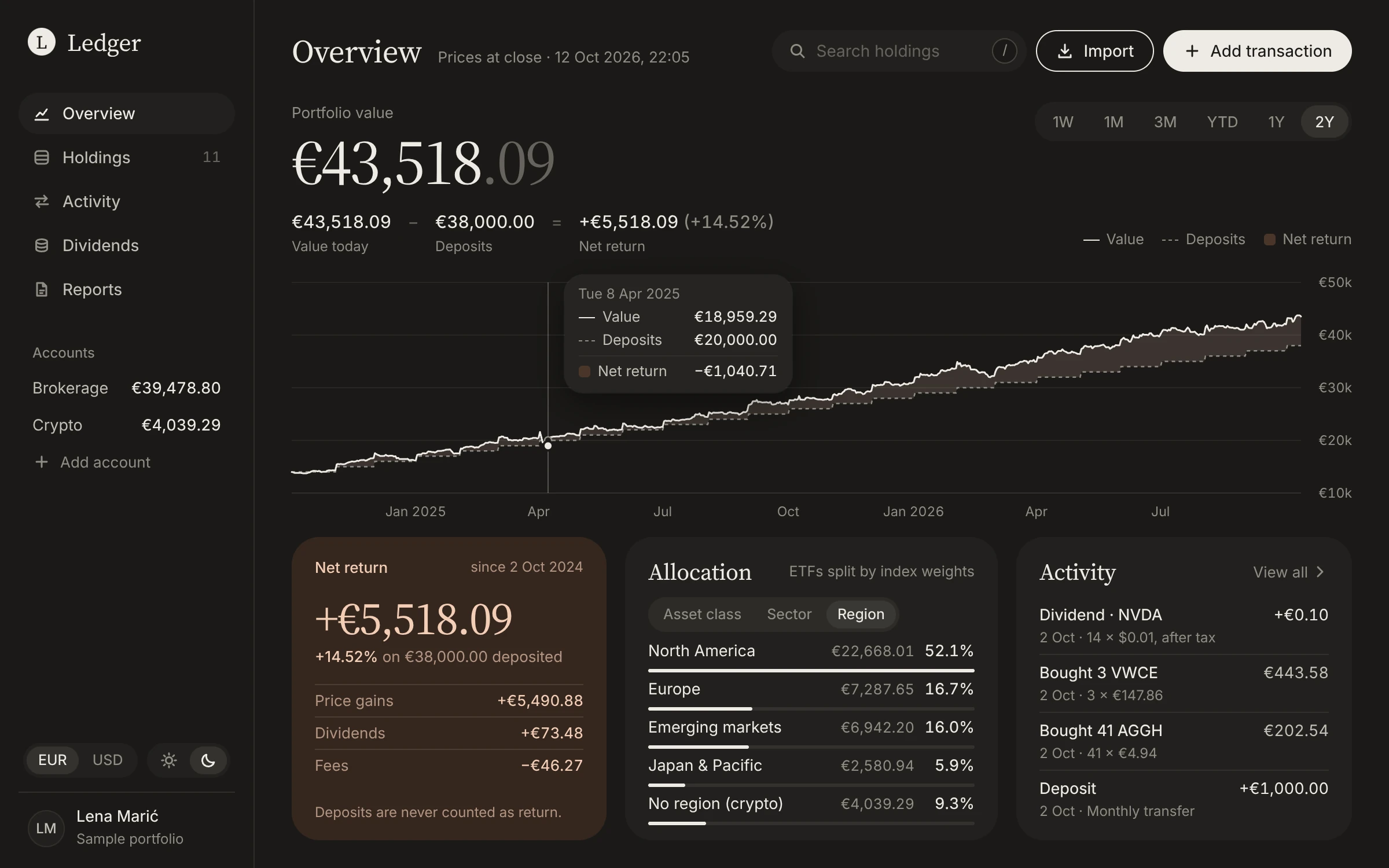The width and height of the screenshot is (1389, 868).
Task: Select USD currency
Action: (108, 760)
